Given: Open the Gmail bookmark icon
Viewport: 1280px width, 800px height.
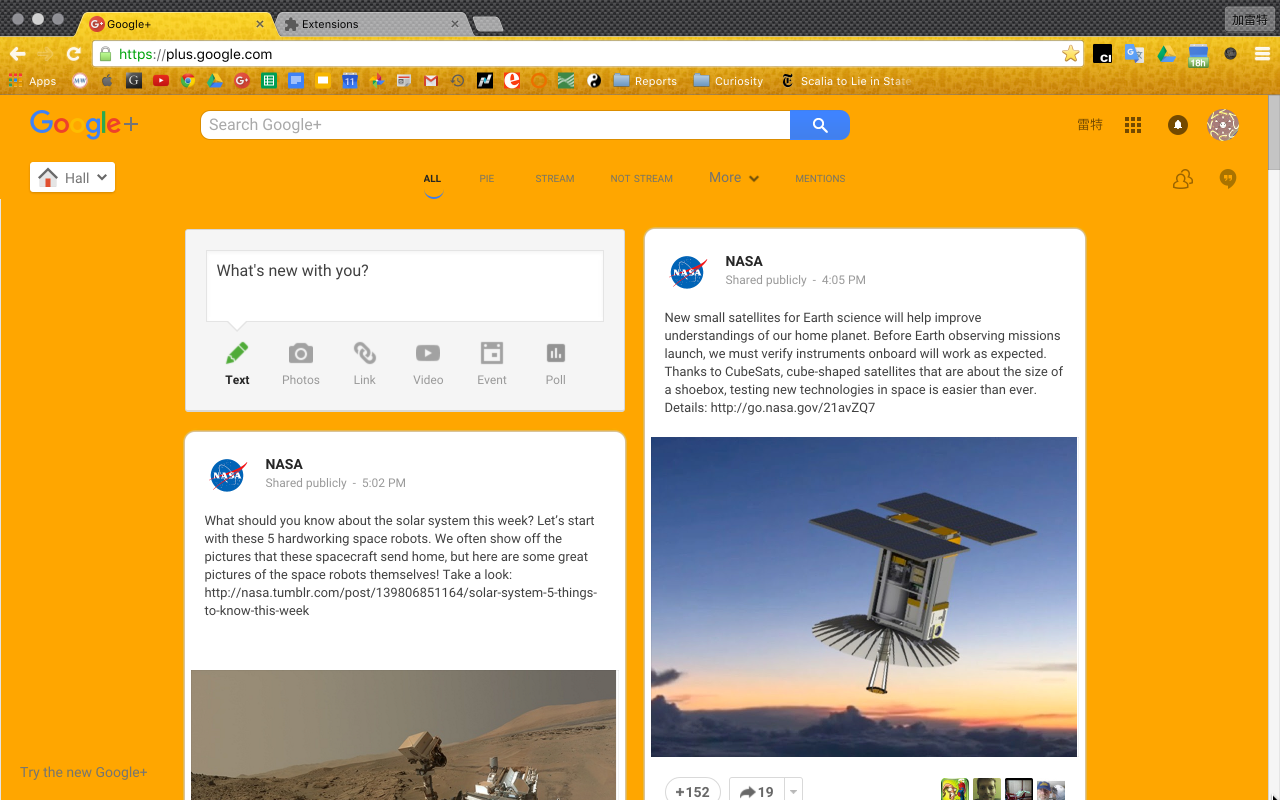Looking at the screenshot, I should click(x=431, y=81).
